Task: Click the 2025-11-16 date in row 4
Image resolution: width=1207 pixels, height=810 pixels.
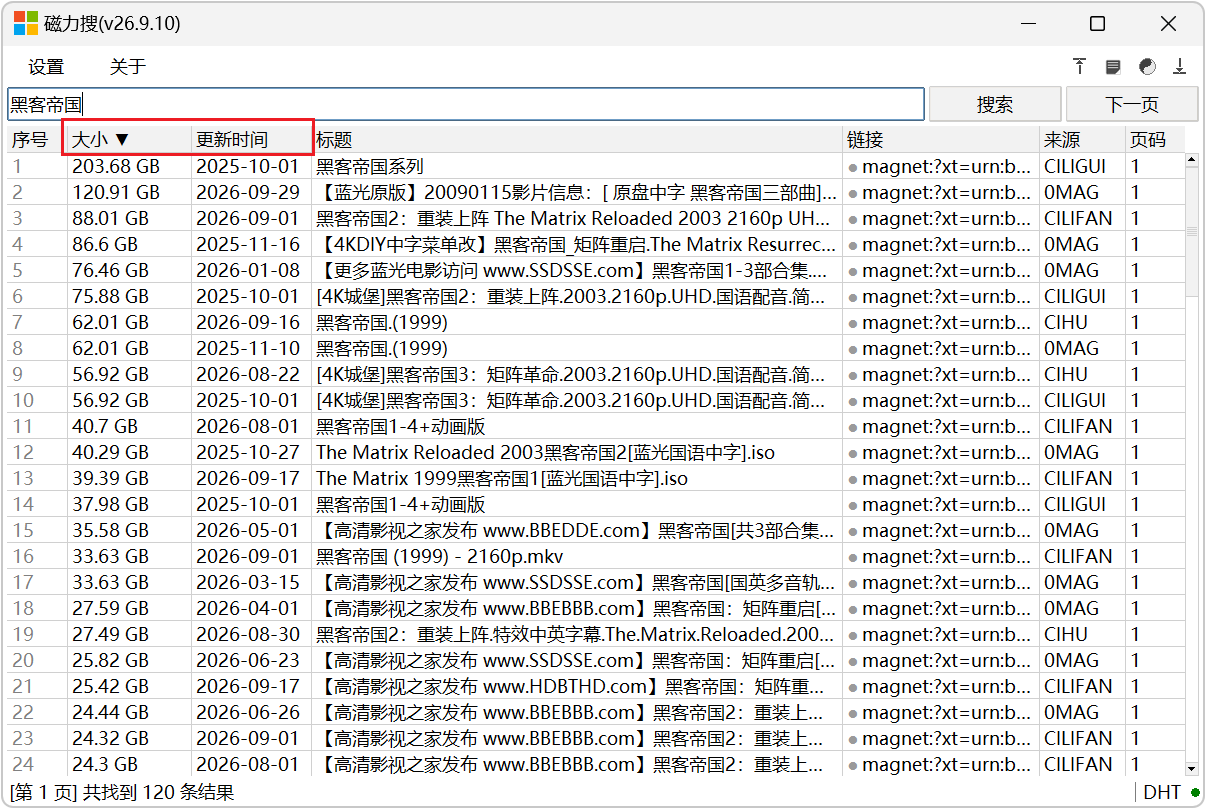Action: click(x=247, y=244)
